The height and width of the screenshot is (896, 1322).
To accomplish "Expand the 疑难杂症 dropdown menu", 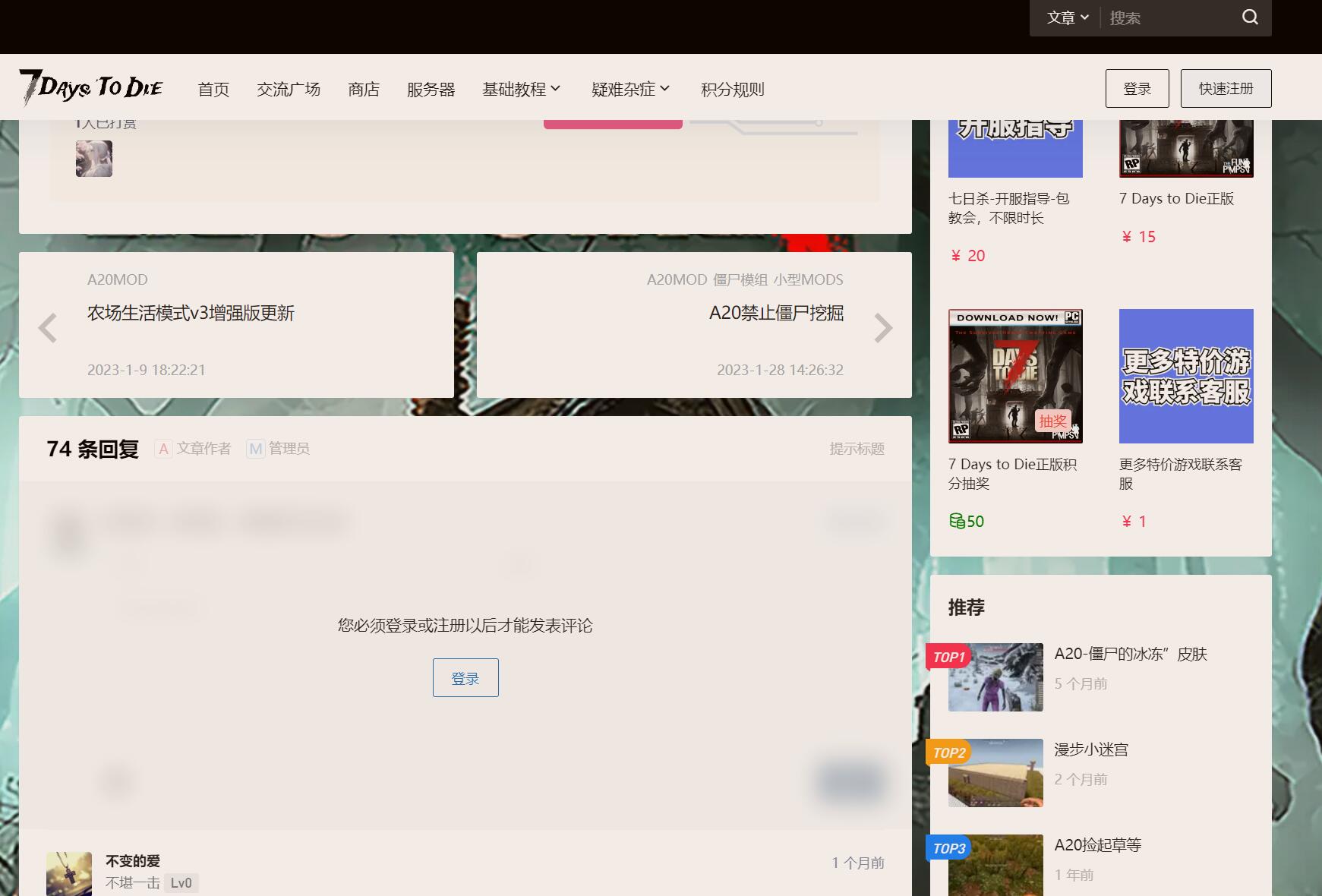I will [631, 90].
